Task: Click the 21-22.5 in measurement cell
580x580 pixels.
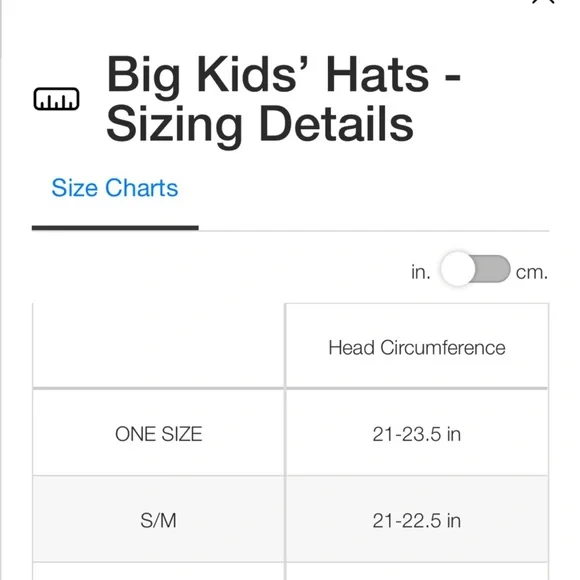Action: click(x=417, y=519)
